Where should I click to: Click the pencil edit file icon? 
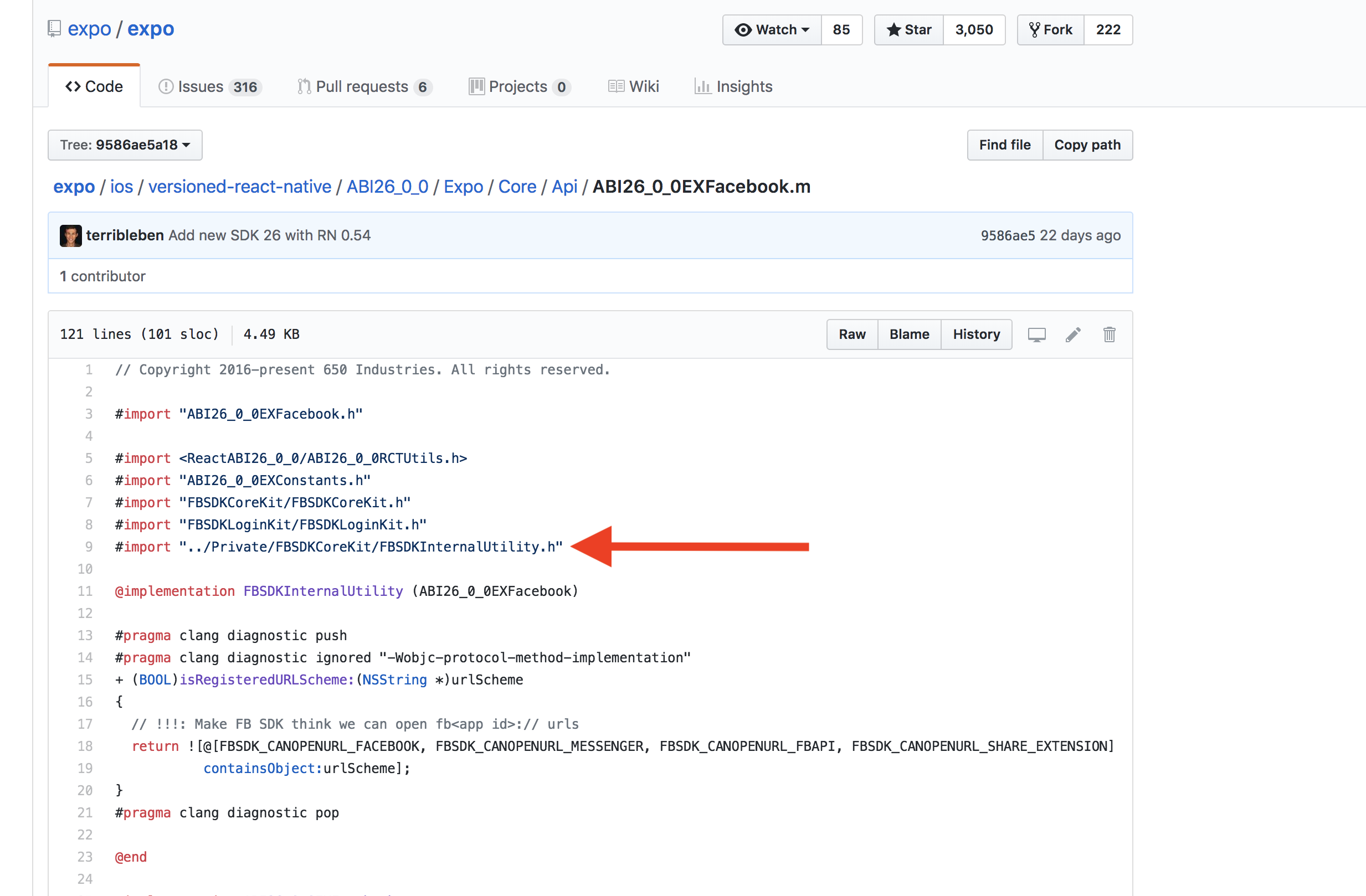[1074, 334]
